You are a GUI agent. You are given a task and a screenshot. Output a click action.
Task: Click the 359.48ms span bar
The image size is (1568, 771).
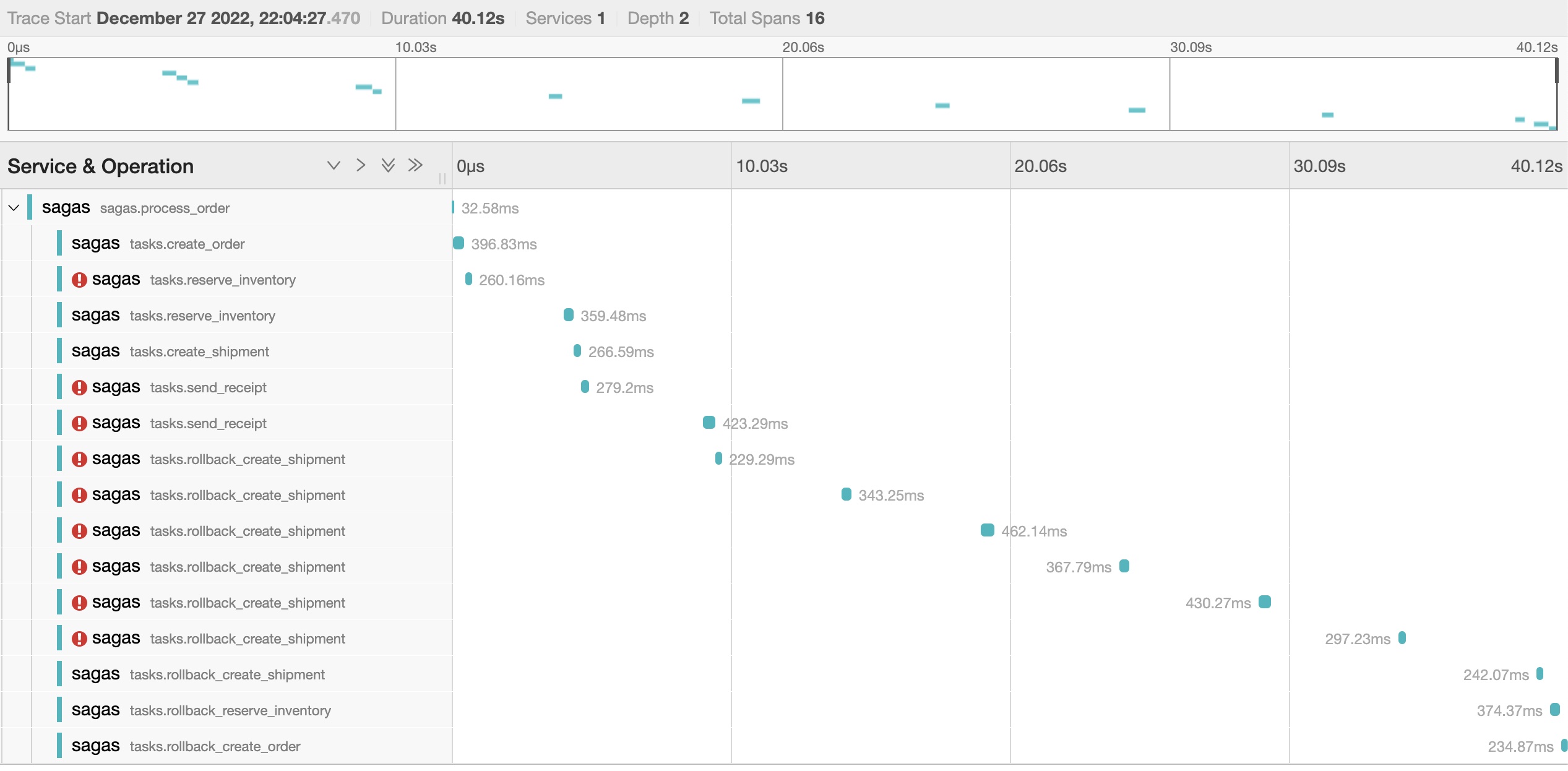[x=569, y=315]
